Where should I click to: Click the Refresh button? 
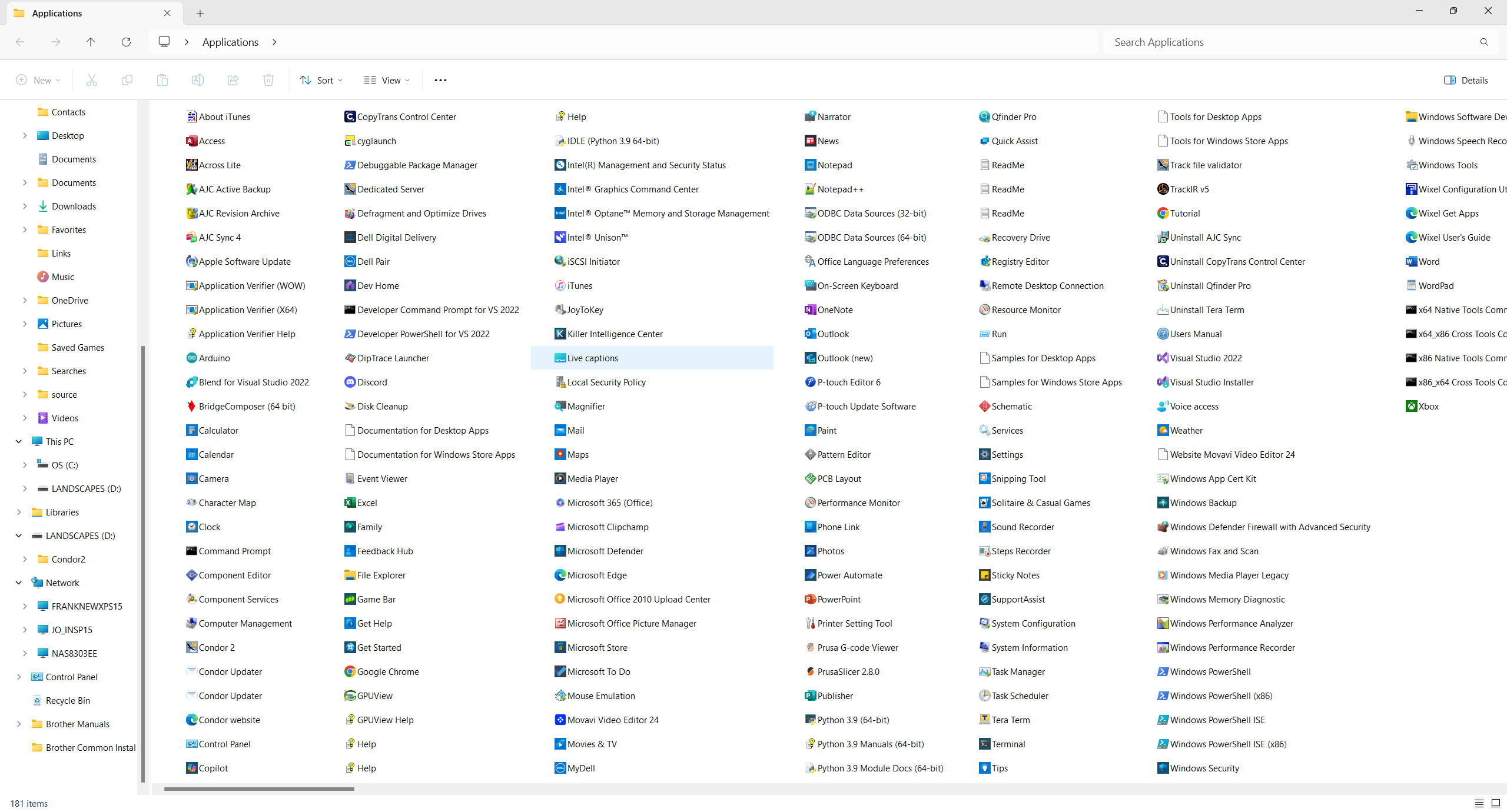(x=126, y=42)
